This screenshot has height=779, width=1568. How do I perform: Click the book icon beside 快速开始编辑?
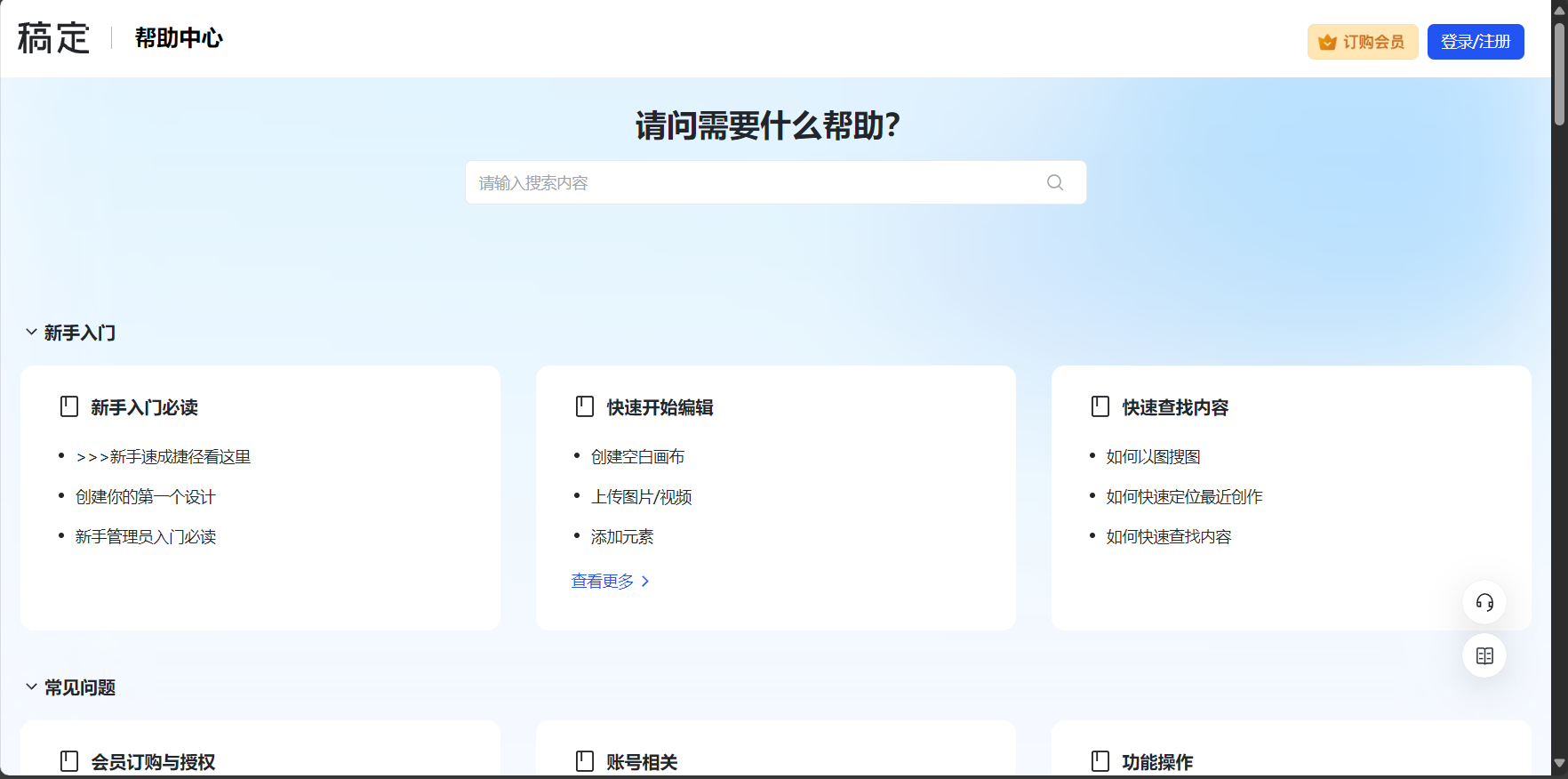coord(585,406)
